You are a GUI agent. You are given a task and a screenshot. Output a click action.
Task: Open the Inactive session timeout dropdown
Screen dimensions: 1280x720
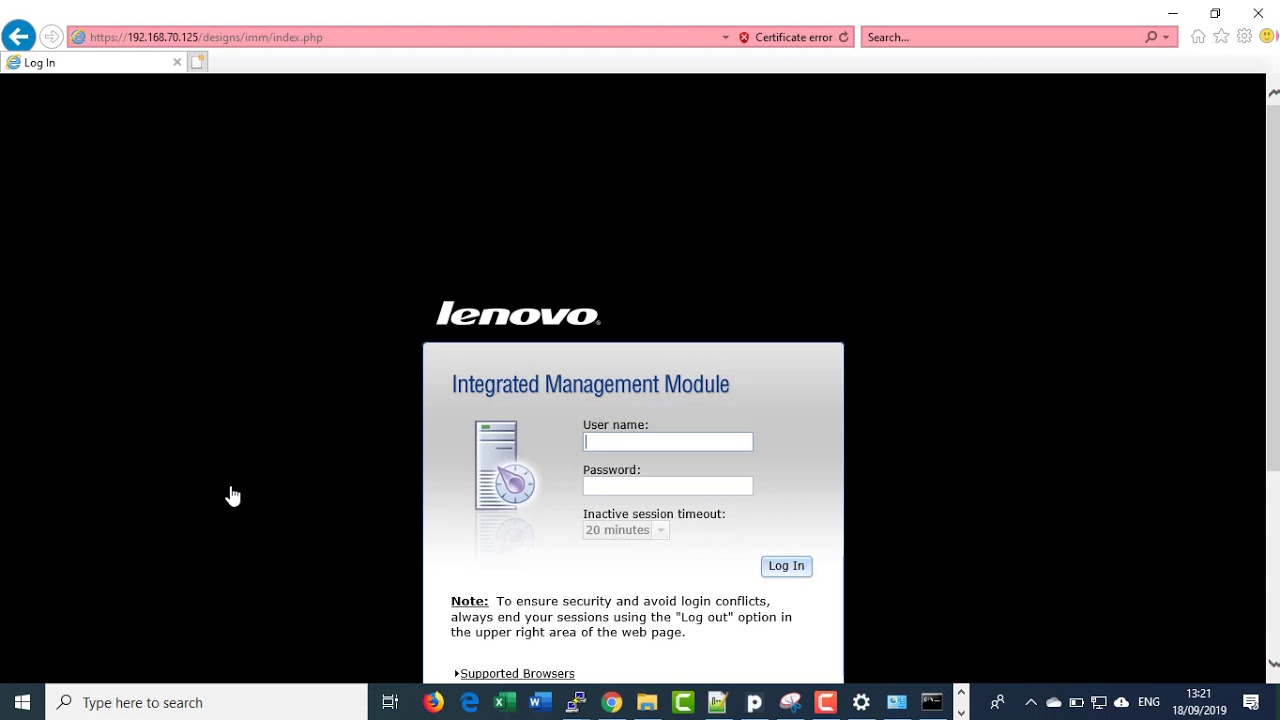click(626, 530)
